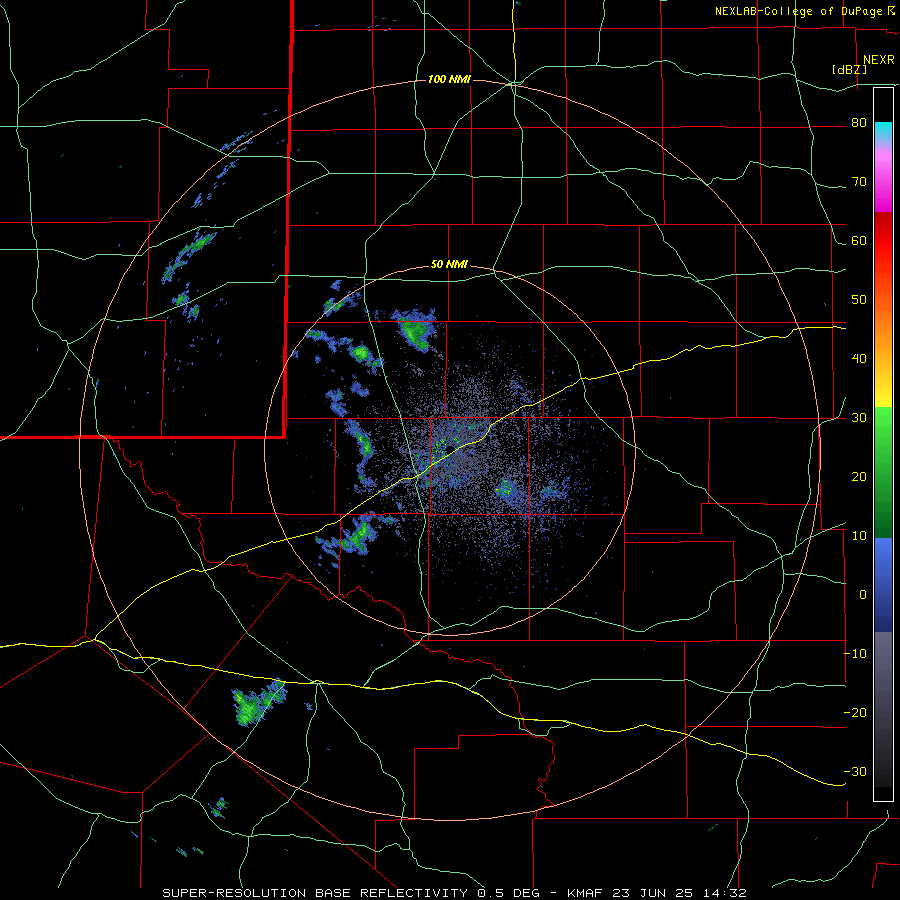Click the 23 JUN 25 14:32 timestamp
The width and height of the screenshot is (900, 900).
pyautogui.click(x=680, y=893)
